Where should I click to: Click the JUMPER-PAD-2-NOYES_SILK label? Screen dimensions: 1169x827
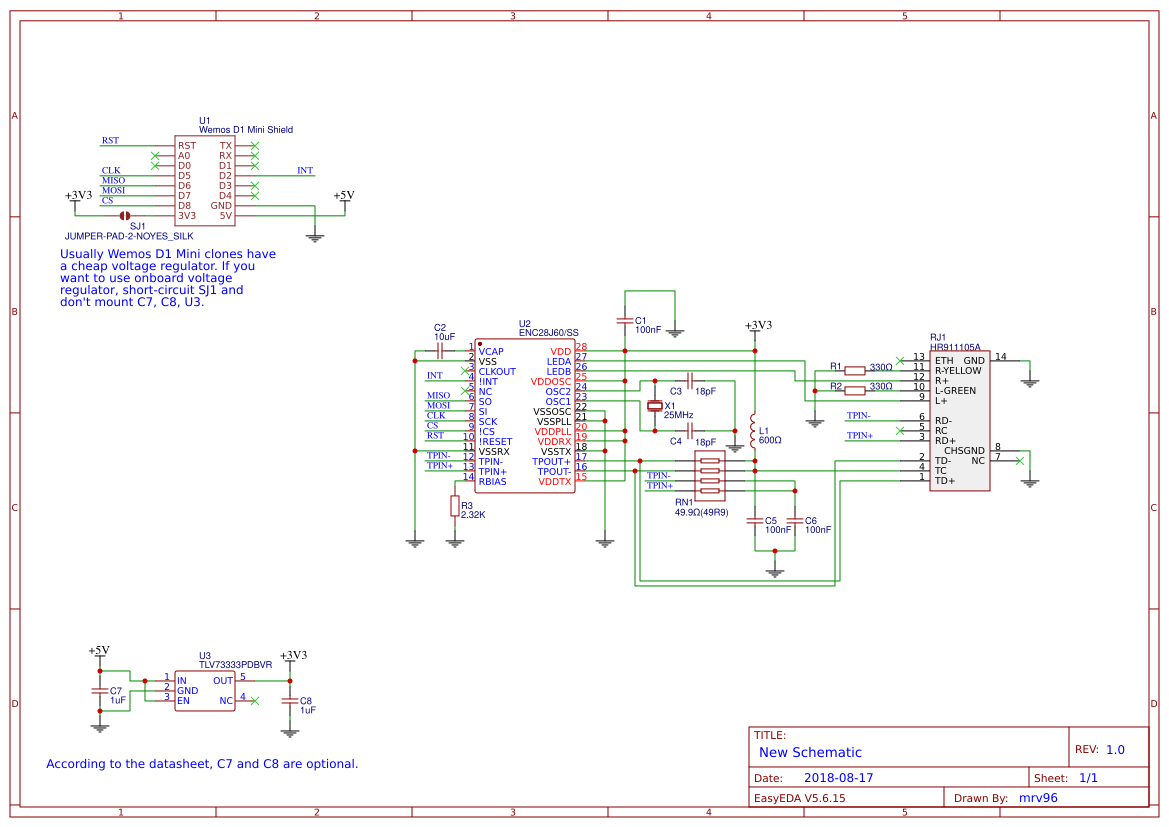[x=129, y=236]
